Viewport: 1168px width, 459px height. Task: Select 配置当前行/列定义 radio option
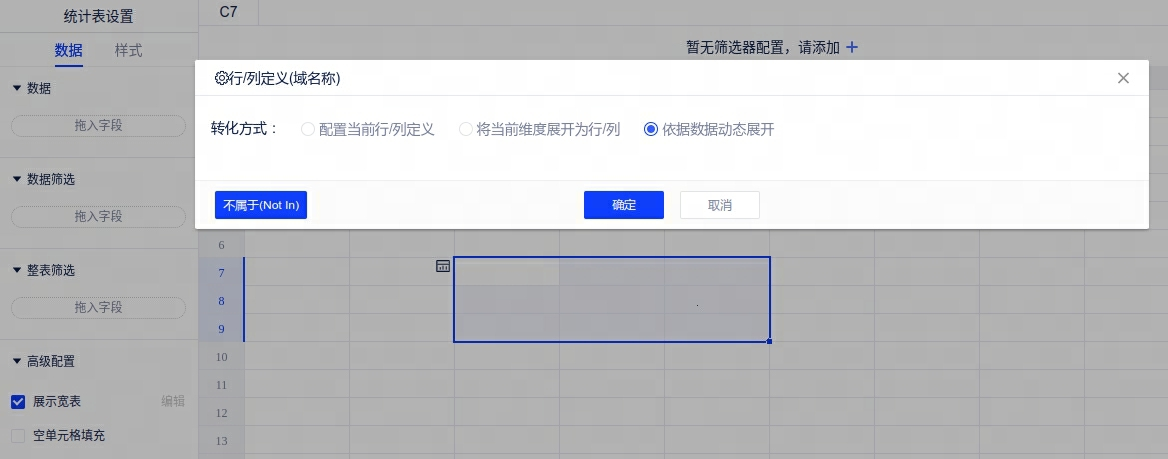tap(308, 129)
